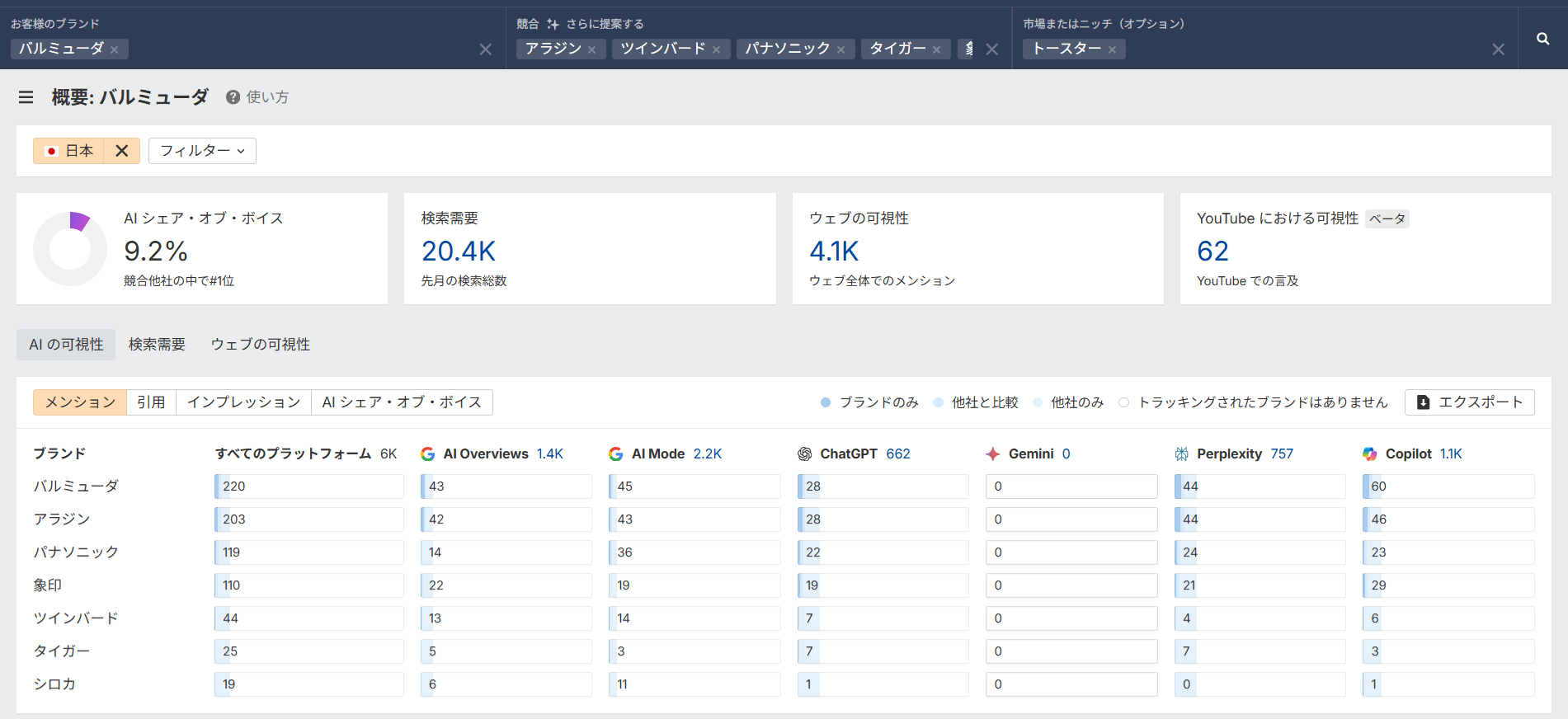
Task: Clear all competitor tags
Action: (x=992, y=49)
